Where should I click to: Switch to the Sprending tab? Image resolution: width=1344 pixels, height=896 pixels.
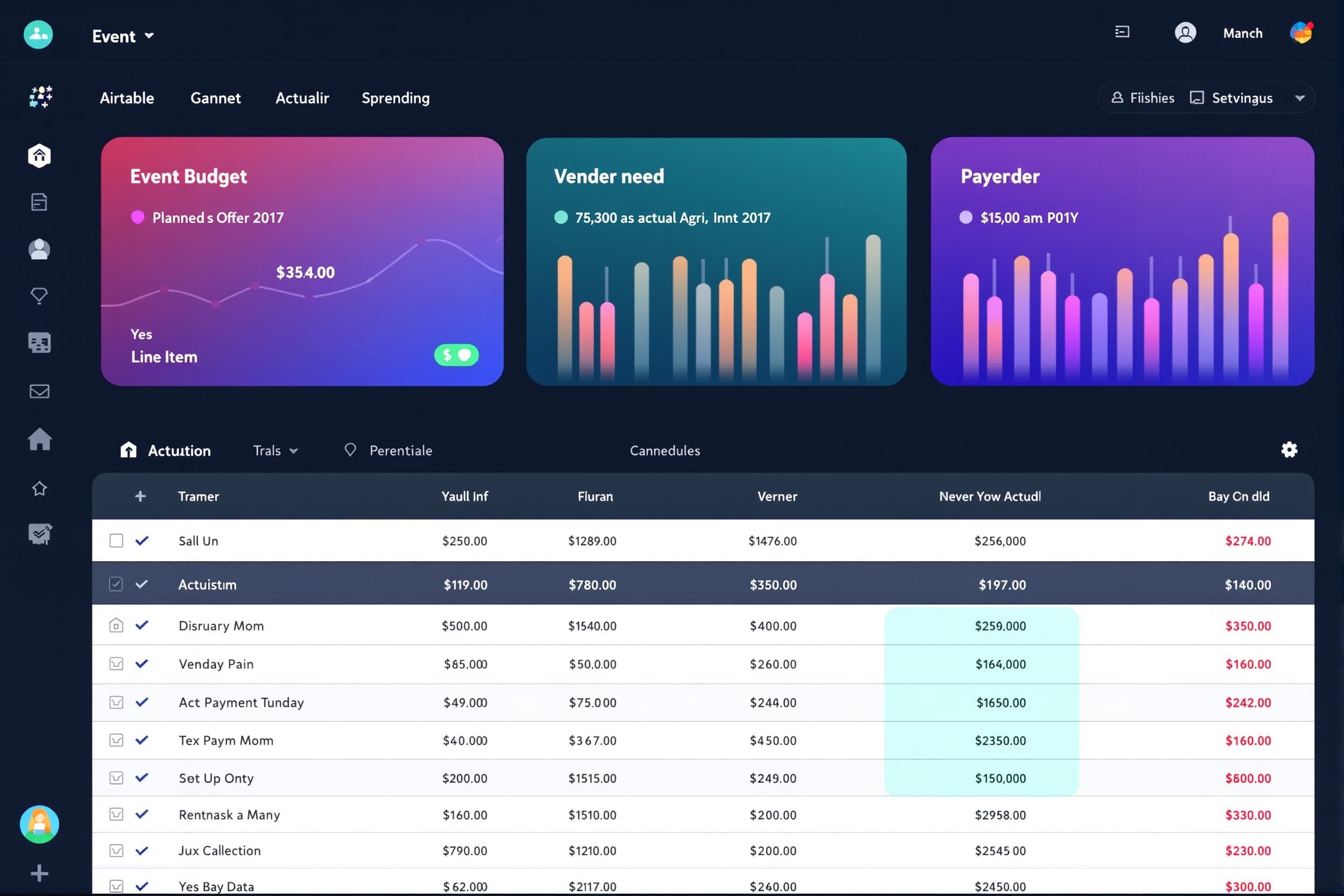395,99
